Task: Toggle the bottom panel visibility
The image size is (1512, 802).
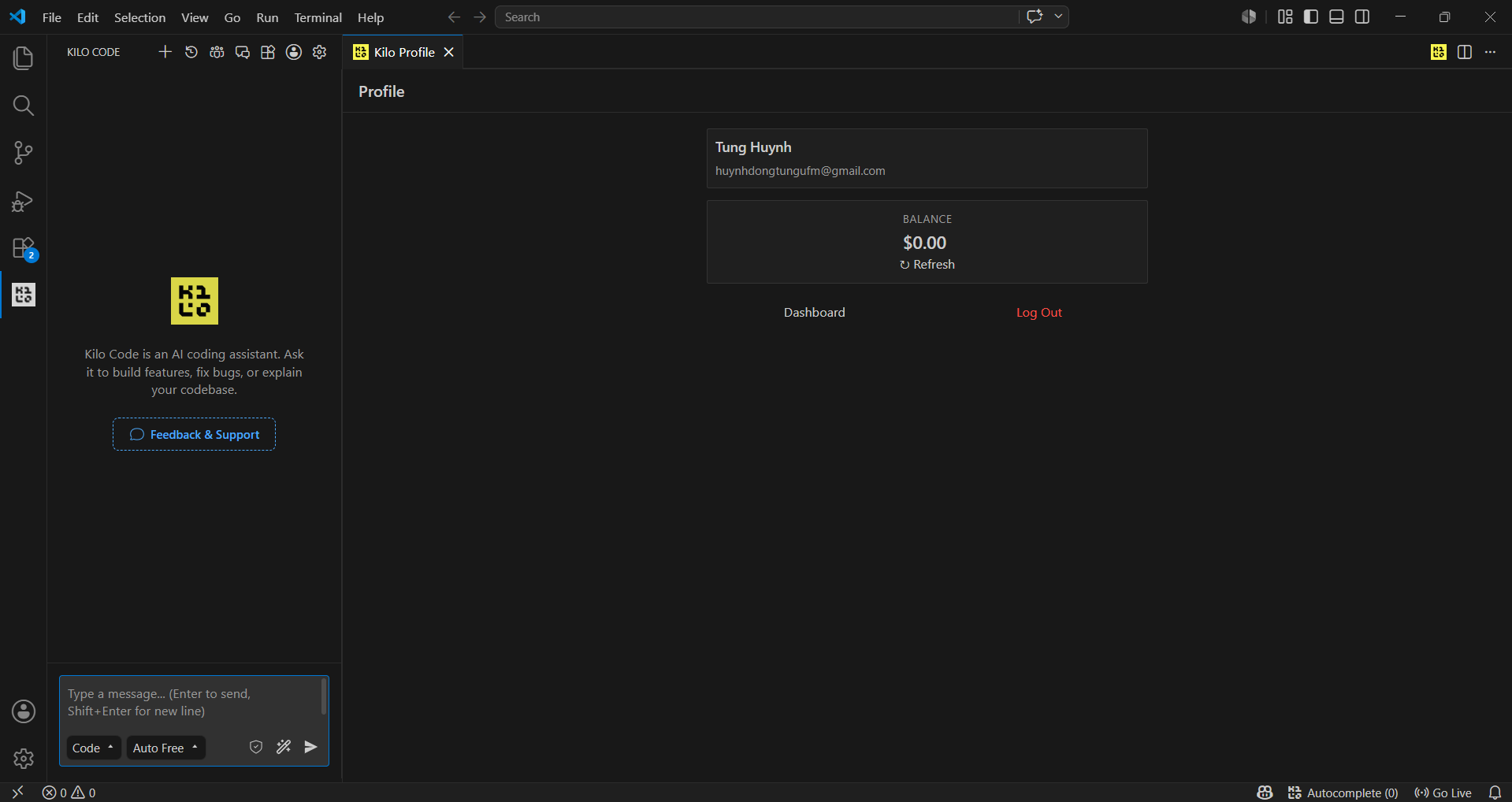Action: coord(1336,17)
